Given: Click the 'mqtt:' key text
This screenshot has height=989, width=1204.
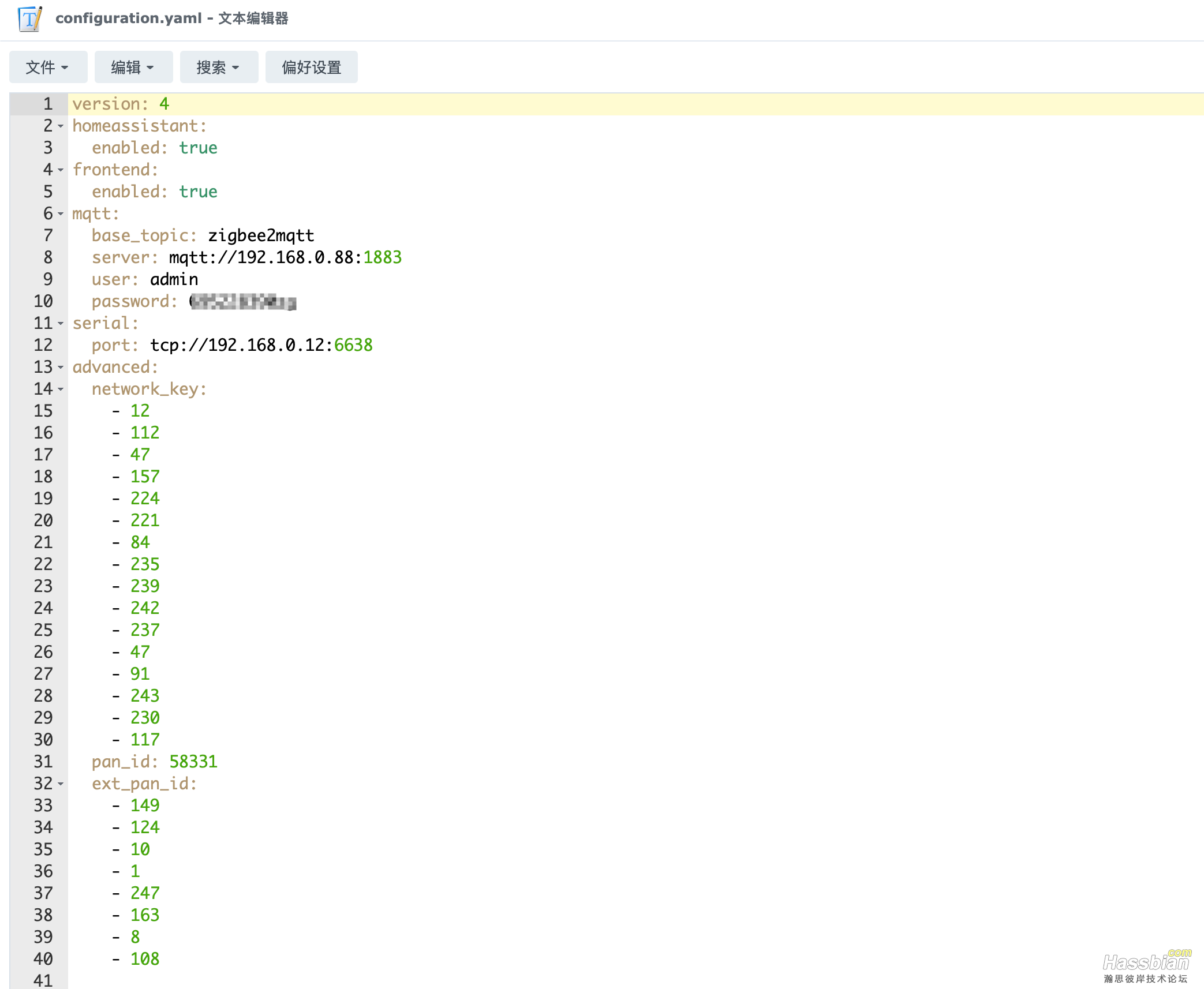Looking at the screenshot, I should (x=96, y=214).
